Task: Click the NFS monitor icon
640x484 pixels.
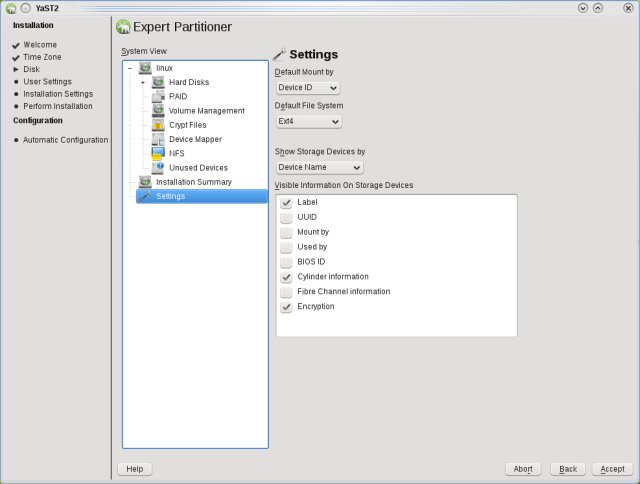Action: click(x=158, y=153)
